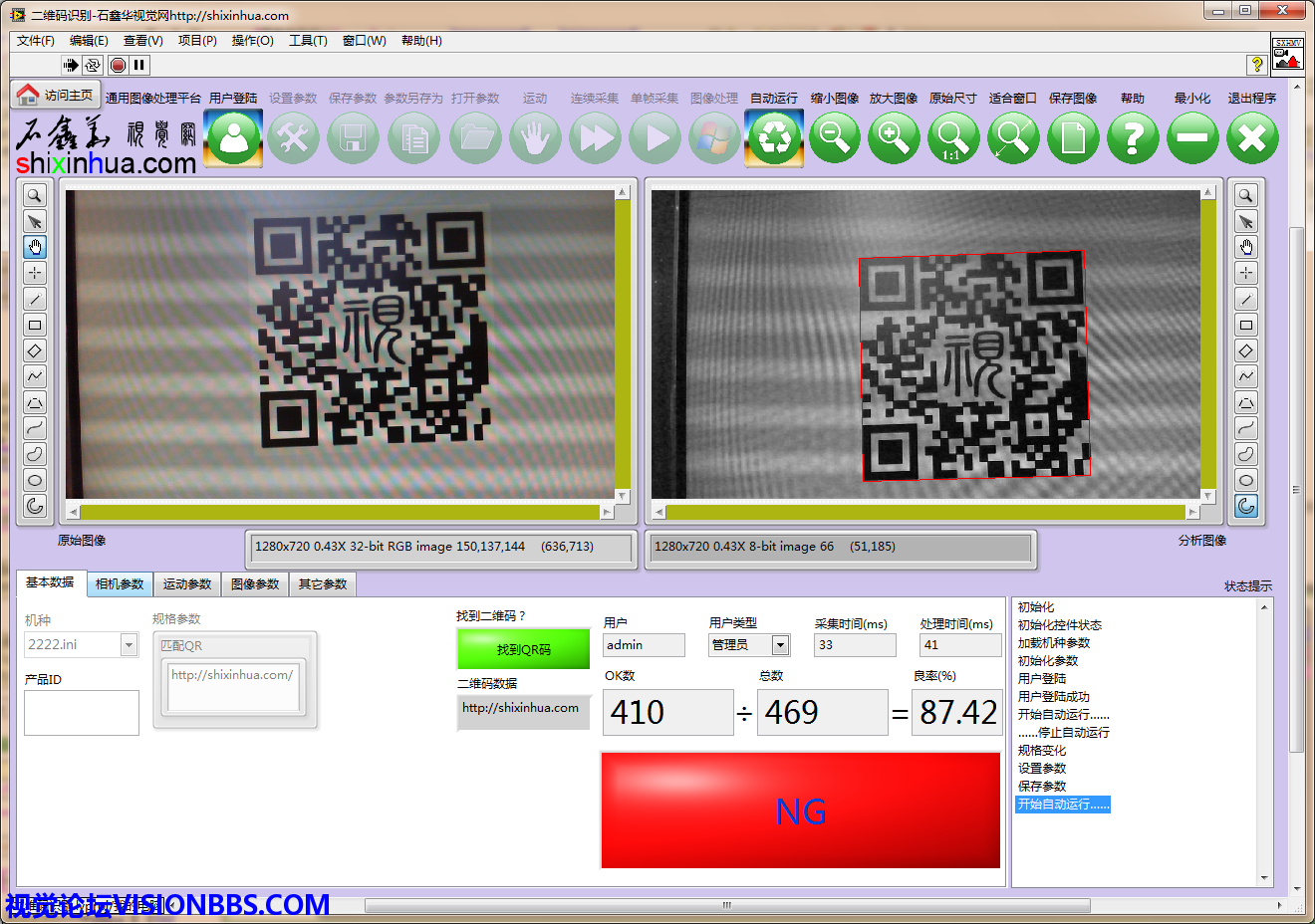Viewport: 1315px width, 924px height.
Task: Click the visit homepage (访问主页) button
Action: point(56,95)
